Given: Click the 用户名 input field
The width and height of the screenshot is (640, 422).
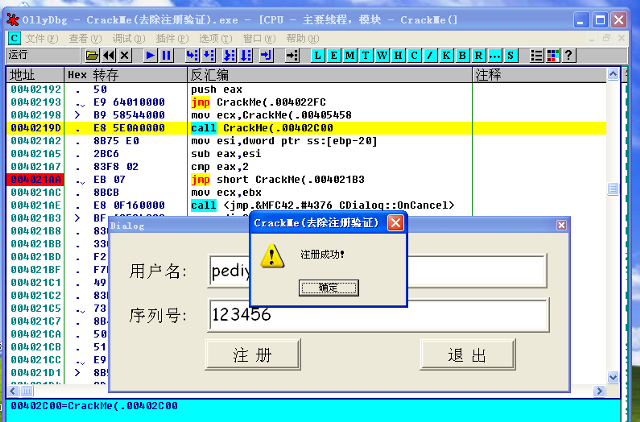Looking at the screenshot, I should (x=377, y=271).
